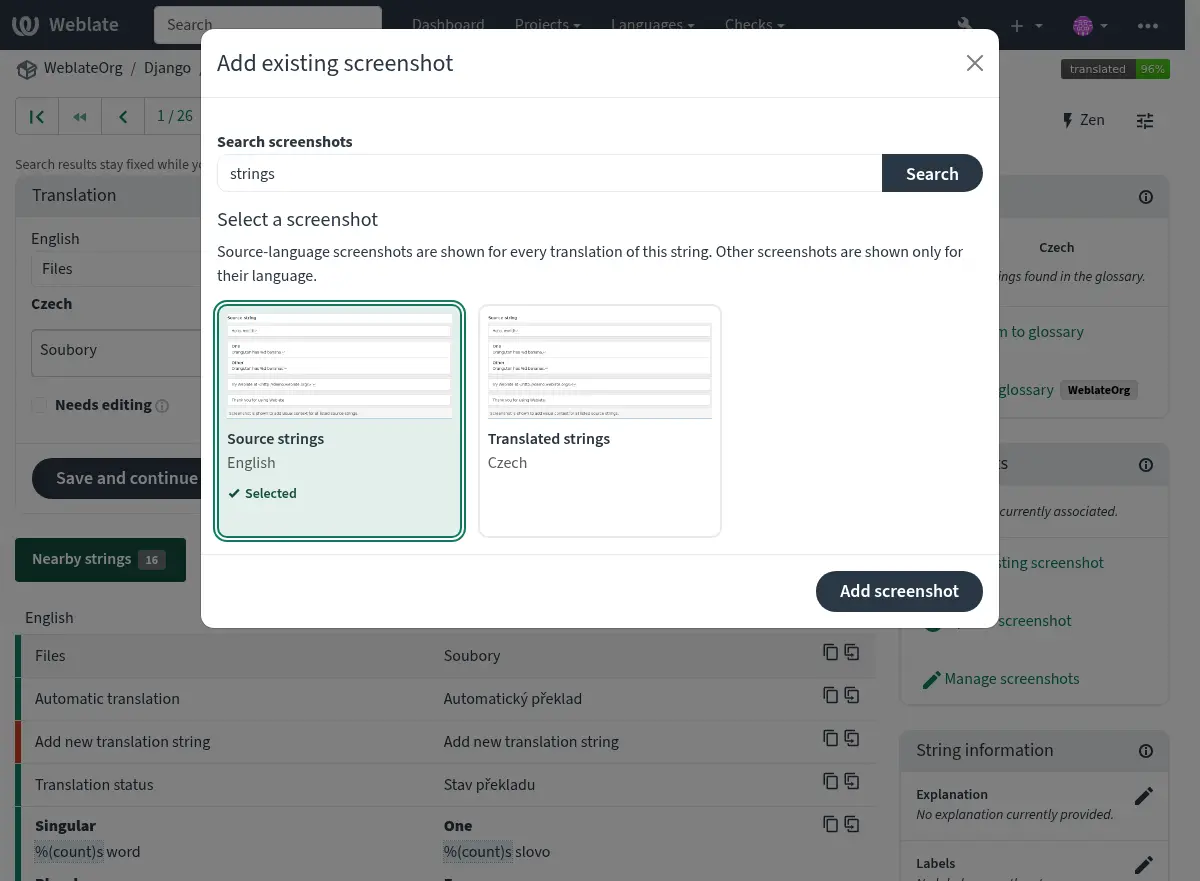Image resolution: width=1200 pixels, height=881 pixels.
Task: Copy source icon in Files row
Action: (x=830, y=652)
